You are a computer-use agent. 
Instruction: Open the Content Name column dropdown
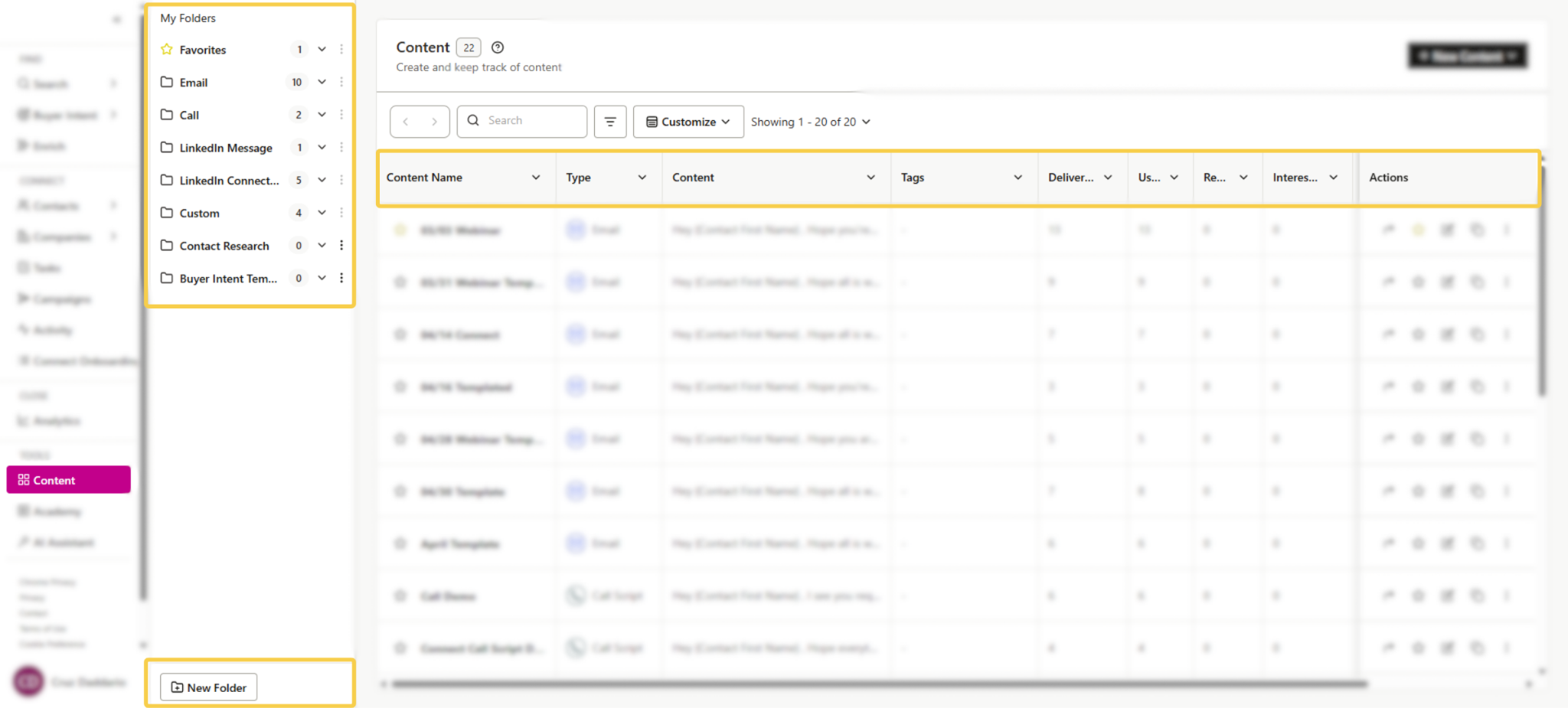click(x=536, y=178)
